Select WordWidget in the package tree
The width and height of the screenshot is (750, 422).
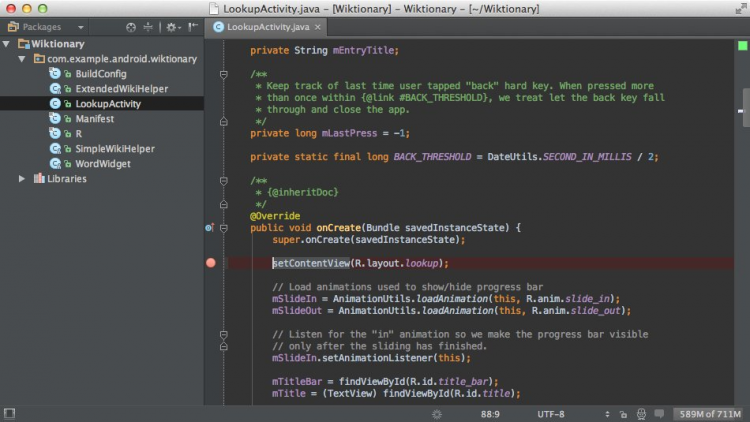click(102, 164)
